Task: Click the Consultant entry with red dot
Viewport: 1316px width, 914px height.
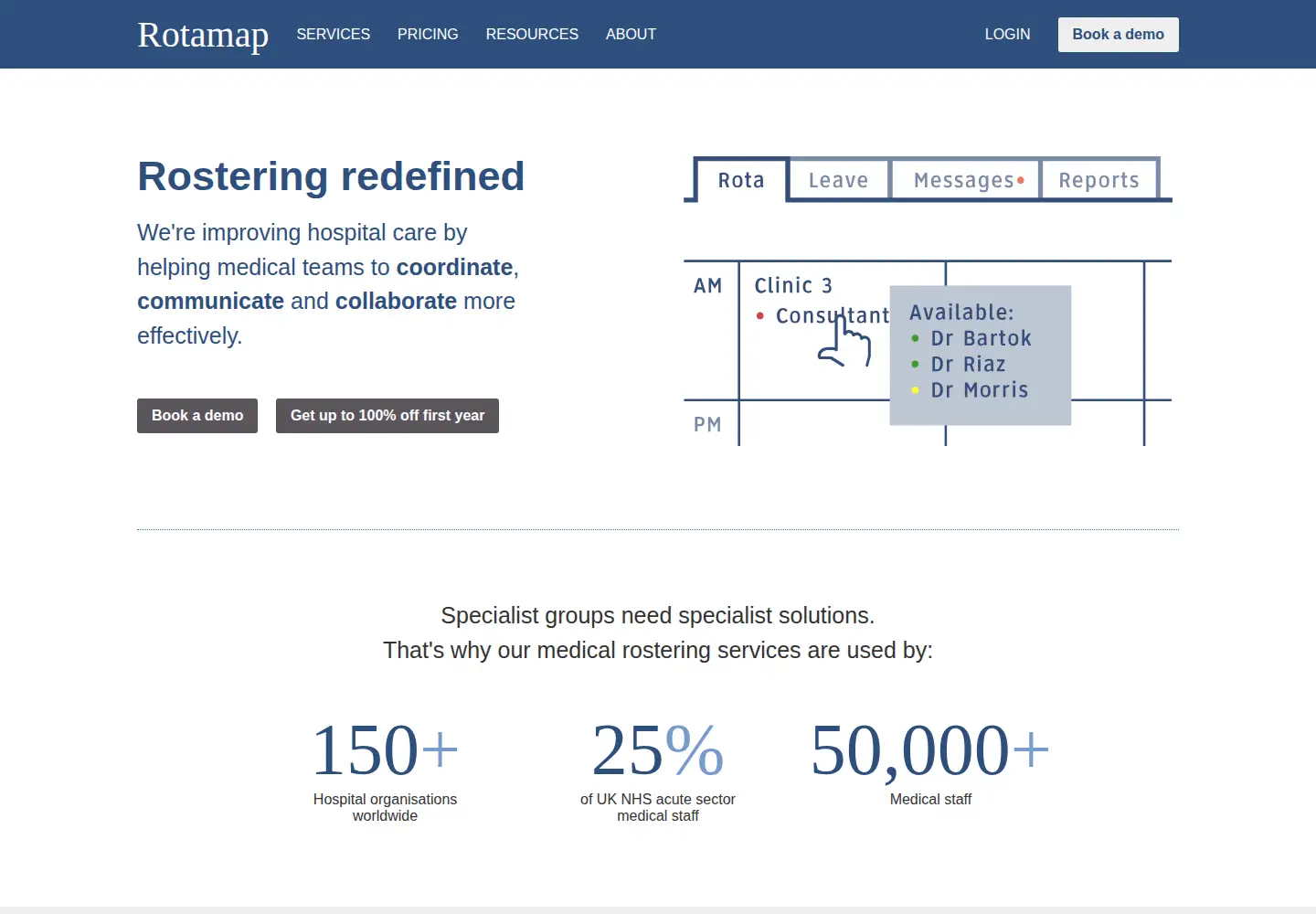Action: (x=822, y=315)
